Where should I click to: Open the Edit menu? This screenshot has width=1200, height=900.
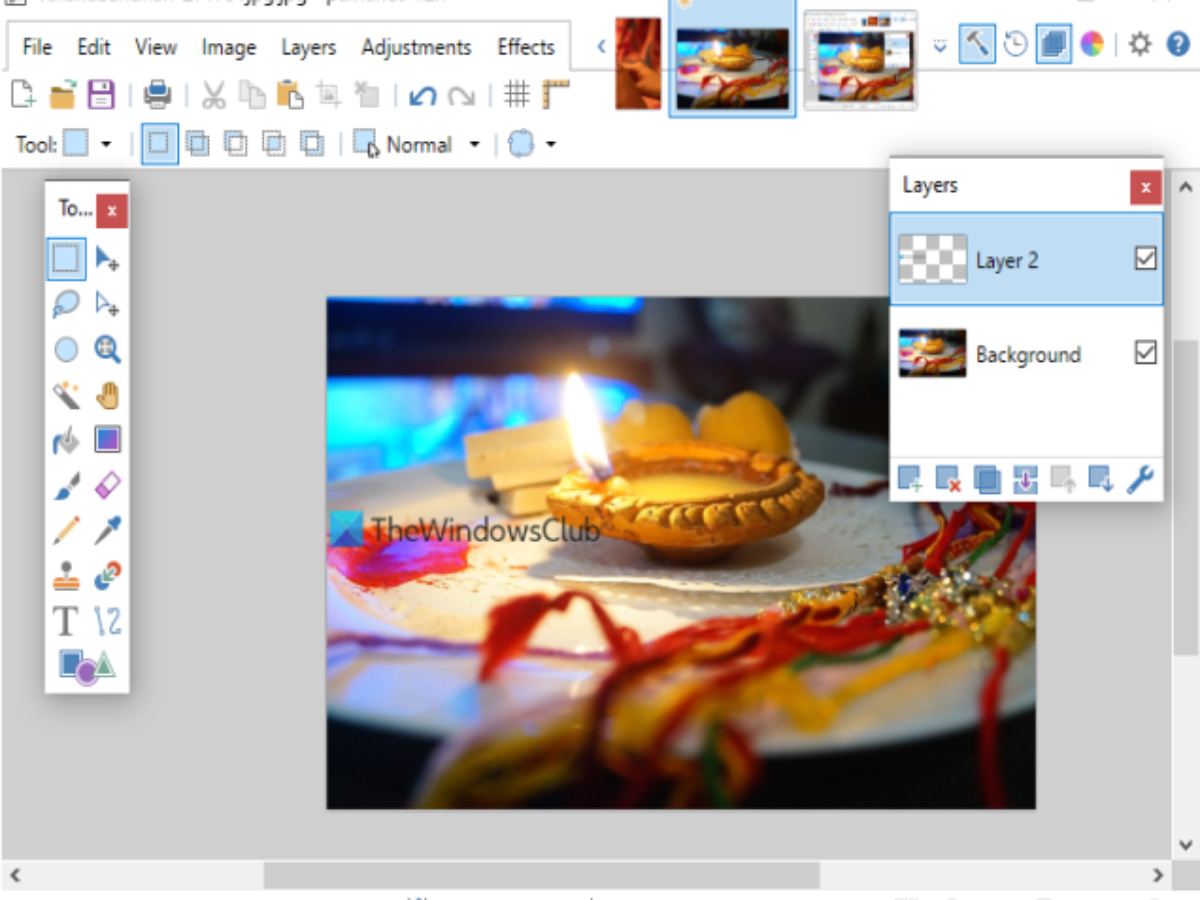pyautogui.click(x=94, y=47)
